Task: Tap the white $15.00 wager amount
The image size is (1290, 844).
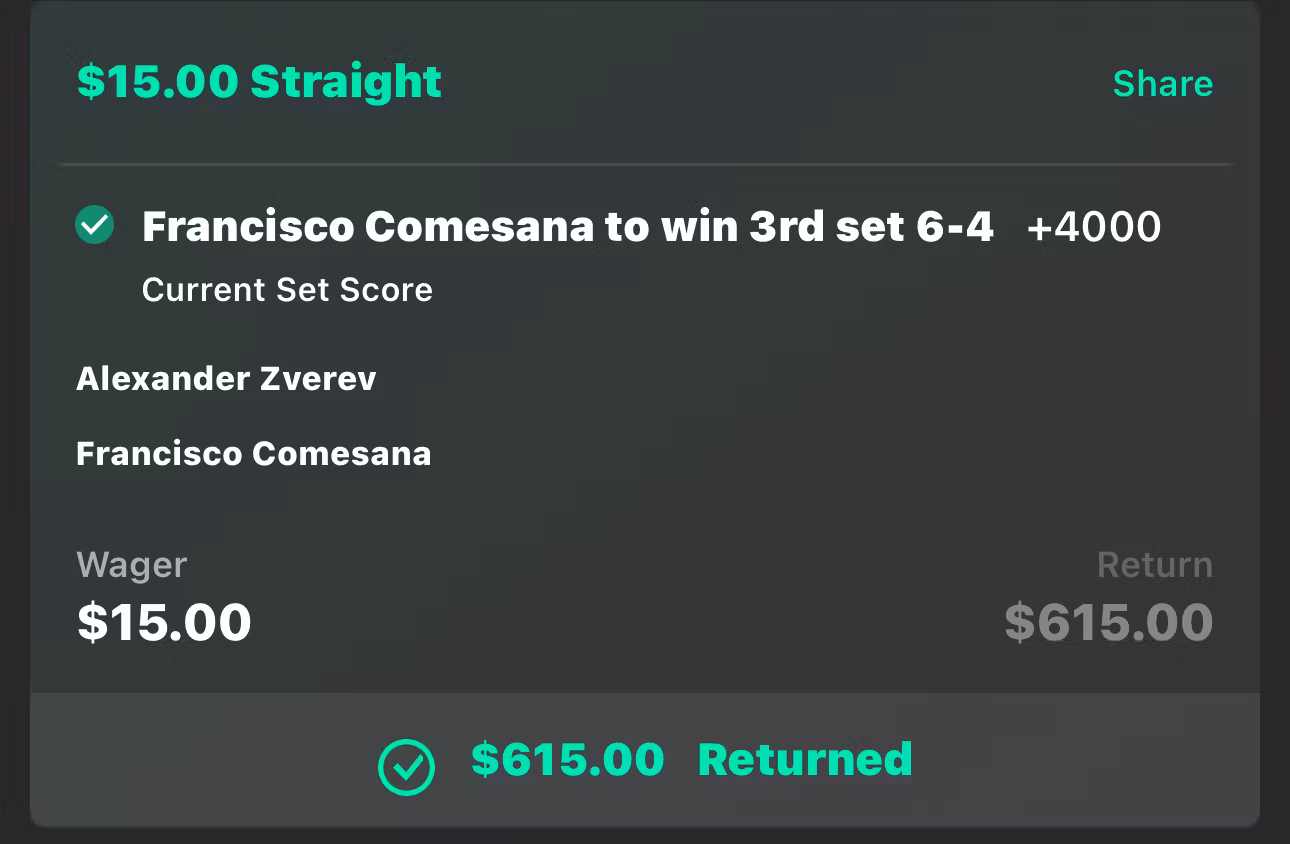Action: (164, 622)
